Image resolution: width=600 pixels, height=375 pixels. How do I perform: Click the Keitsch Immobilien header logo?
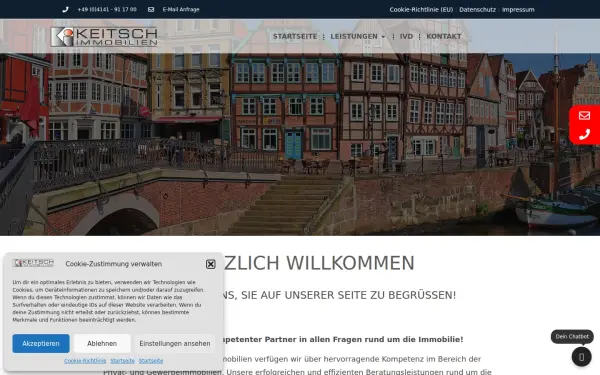click(x=104, y=37)
